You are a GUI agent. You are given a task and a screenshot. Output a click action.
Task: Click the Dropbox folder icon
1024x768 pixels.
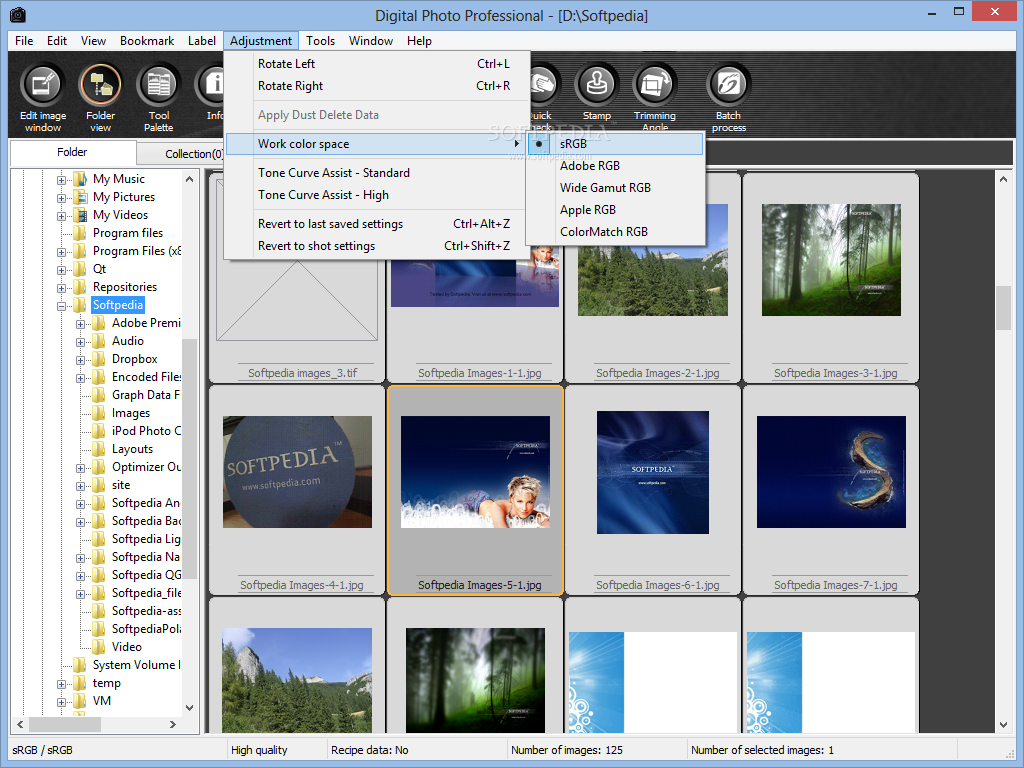click(x=99, y=359)
